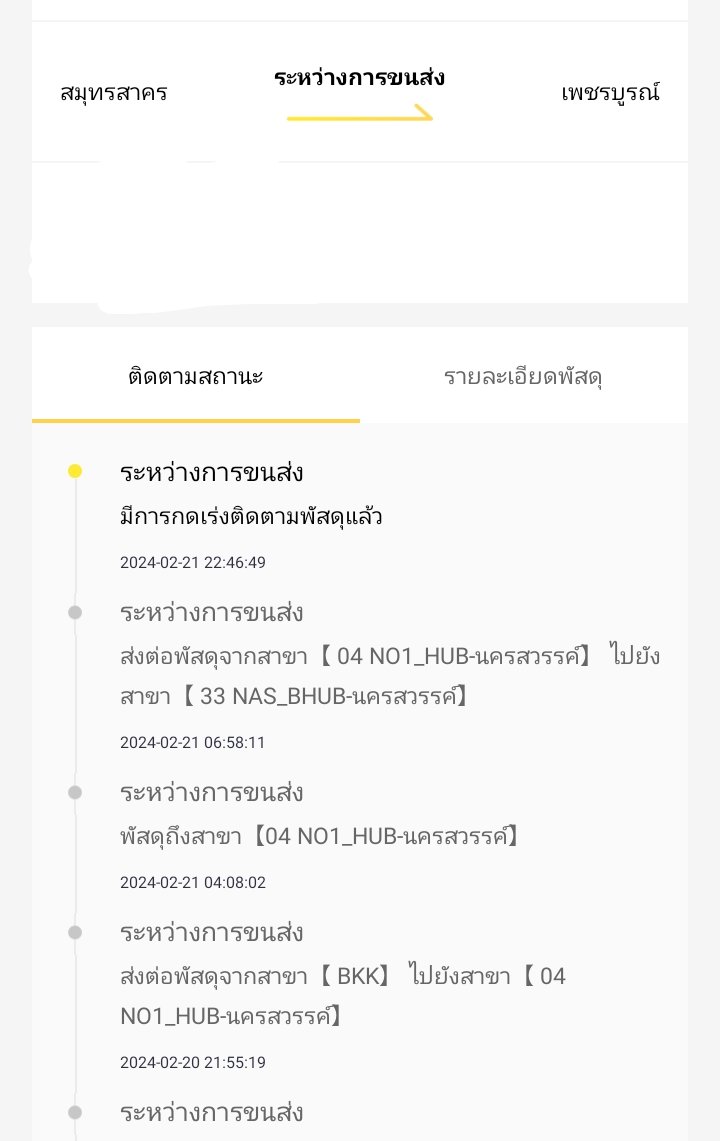The image size is (720, 1141).
Task: Tap the timestamp 2024-02-21 22:46:49
Action: [x=193, y=562]
